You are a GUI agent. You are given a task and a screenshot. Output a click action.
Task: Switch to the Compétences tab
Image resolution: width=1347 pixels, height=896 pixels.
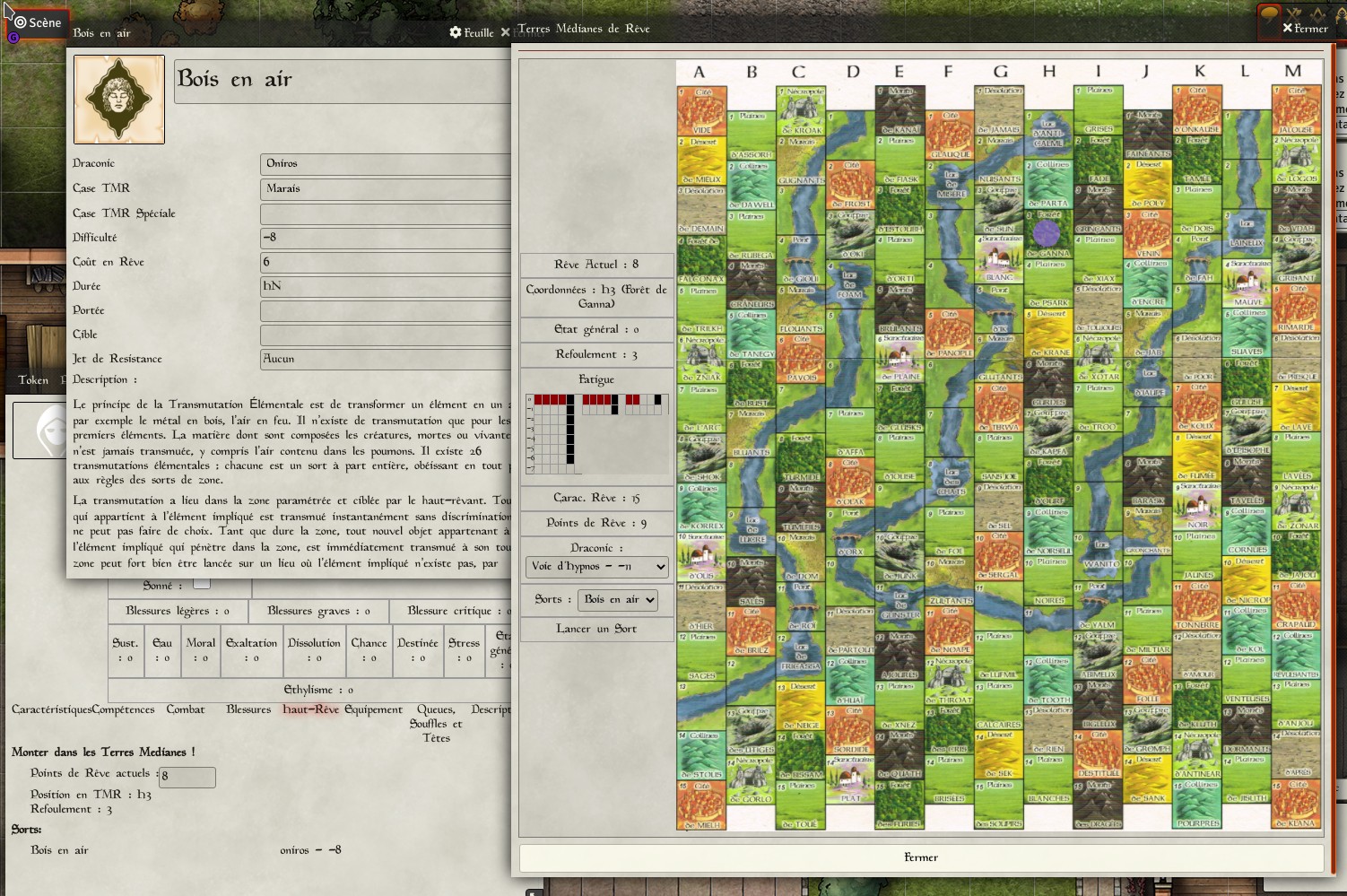(x=124, y=709)
